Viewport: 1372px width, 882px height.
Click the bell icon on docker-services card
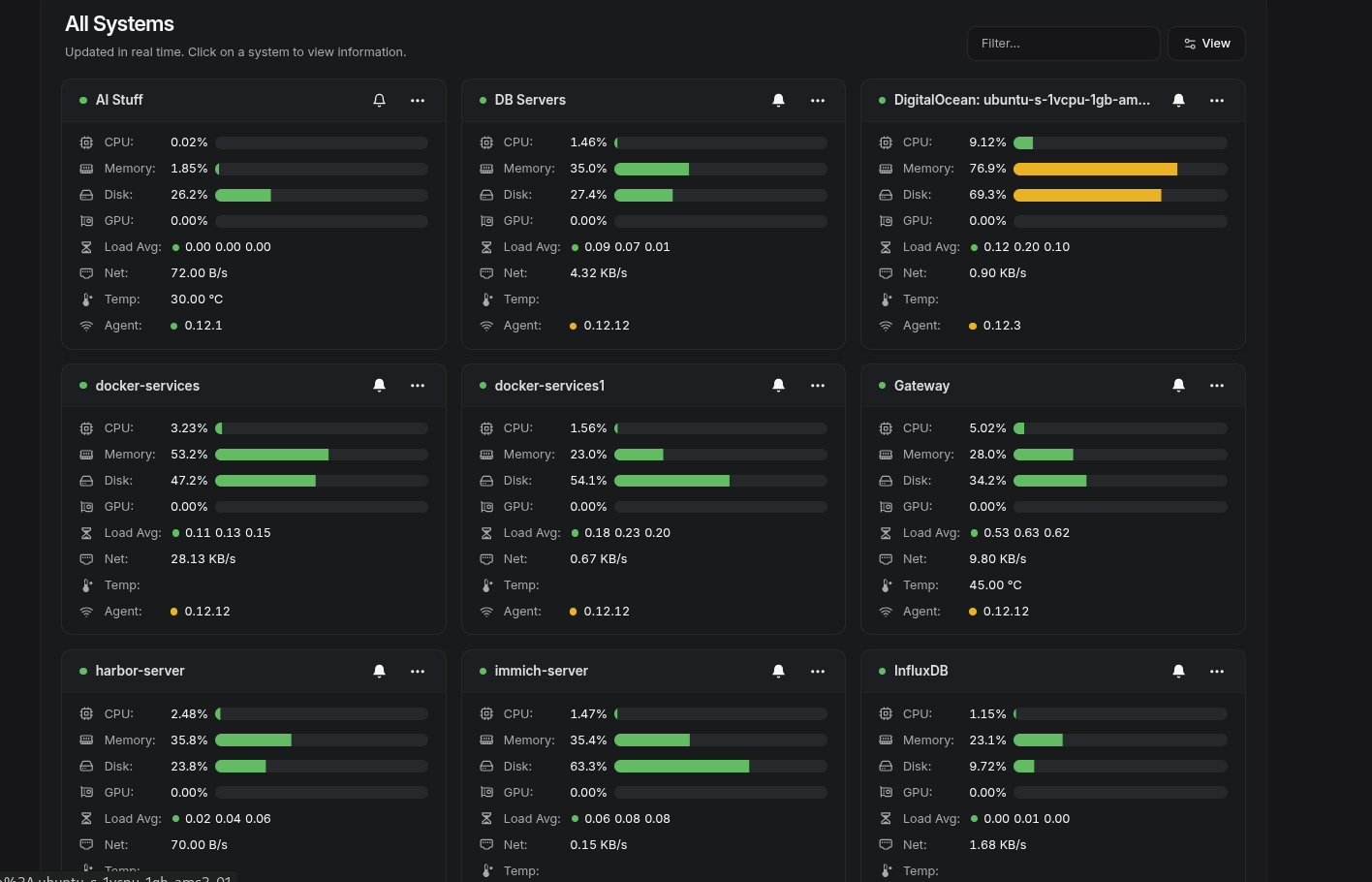[380, 386]
